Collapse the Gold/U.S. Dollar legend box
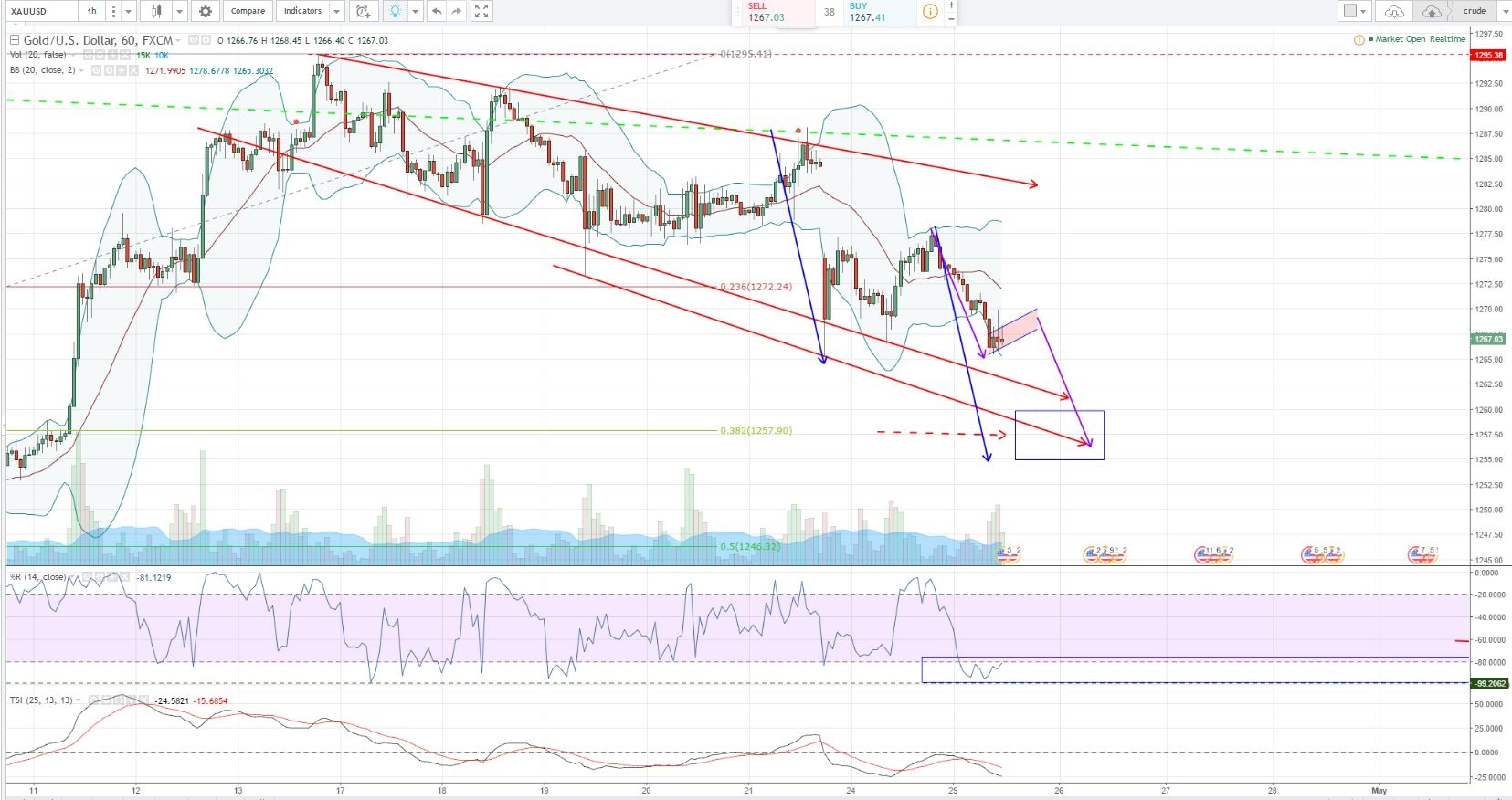Viewport: 1512px width, 800px height. [x=14, y=40]
